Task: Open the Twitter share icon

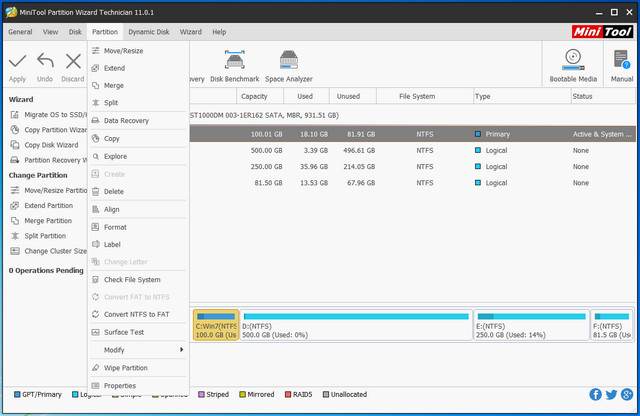Action: click(611, 394)
